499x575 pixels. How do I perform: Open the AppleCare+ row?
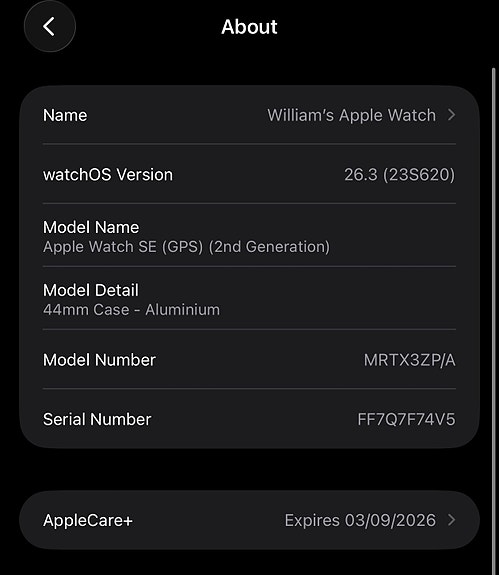click(x=249, y=520)
